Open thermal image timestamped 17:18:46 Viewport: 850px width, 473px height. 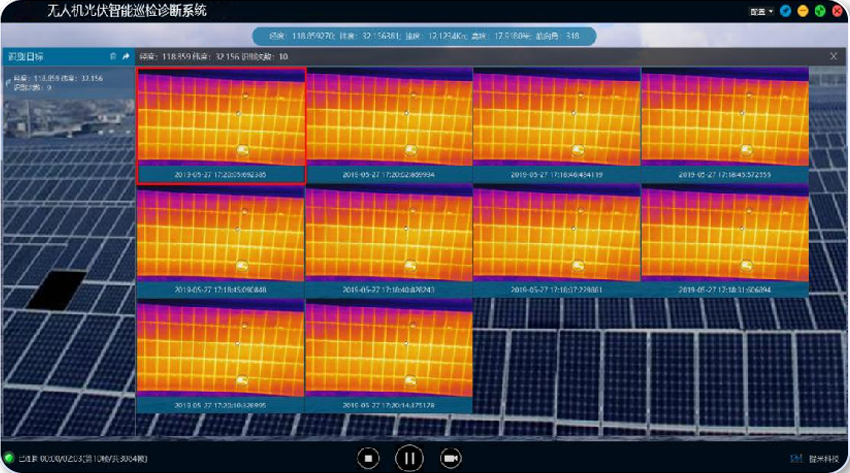pyautogui.click(x=557, y=126)
